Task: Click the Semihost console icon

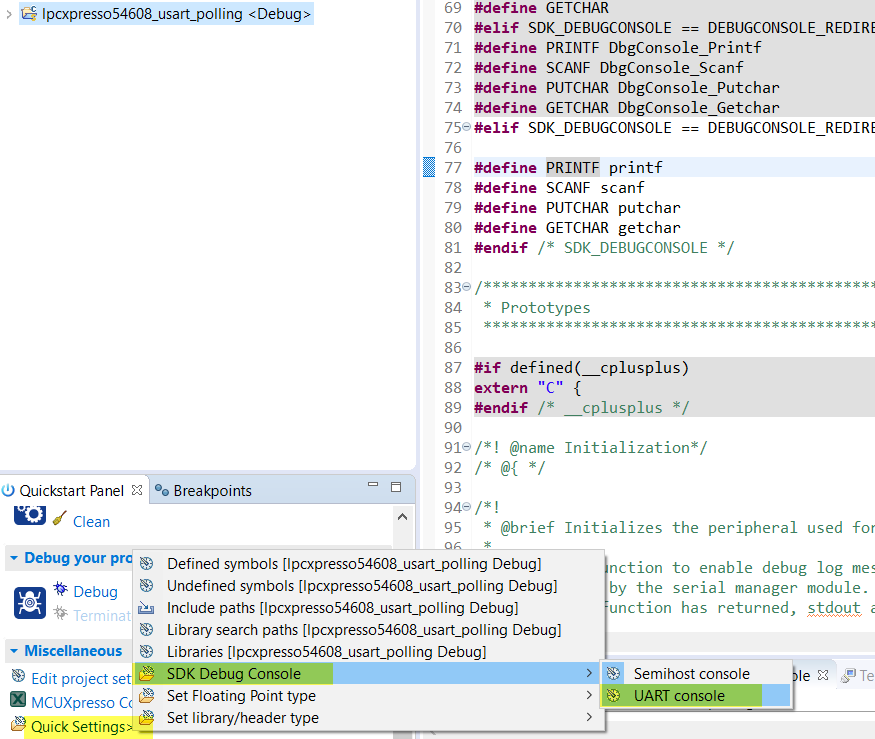Action: pyautogui.click(x=614, y=674)
